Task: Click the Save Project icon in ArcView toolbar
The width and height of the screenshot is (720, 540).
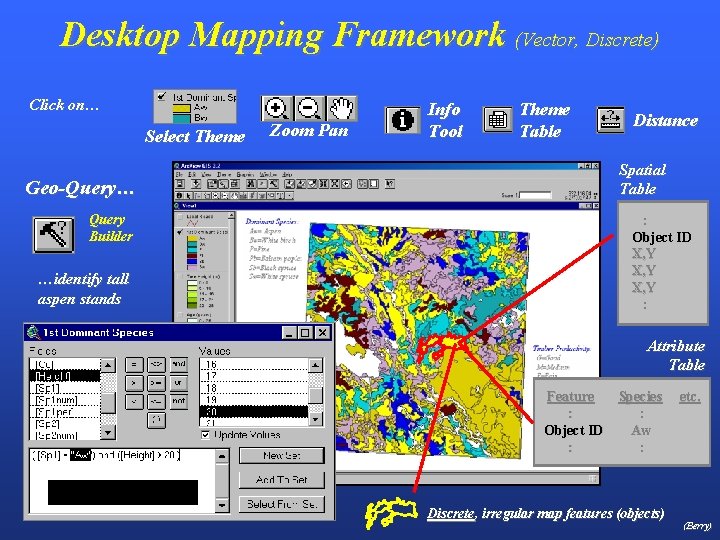Action: (x=180, y=184)
